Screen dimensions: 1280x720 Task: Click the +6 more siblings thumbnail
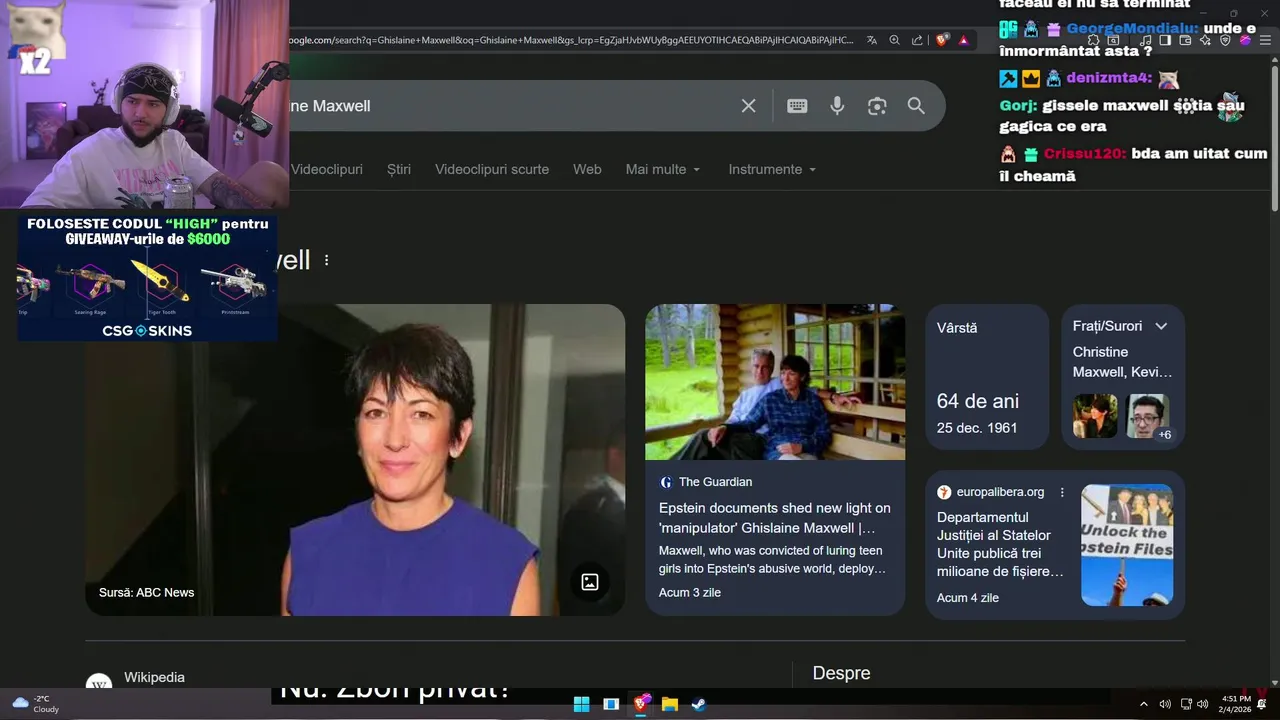coord(1148,416)
